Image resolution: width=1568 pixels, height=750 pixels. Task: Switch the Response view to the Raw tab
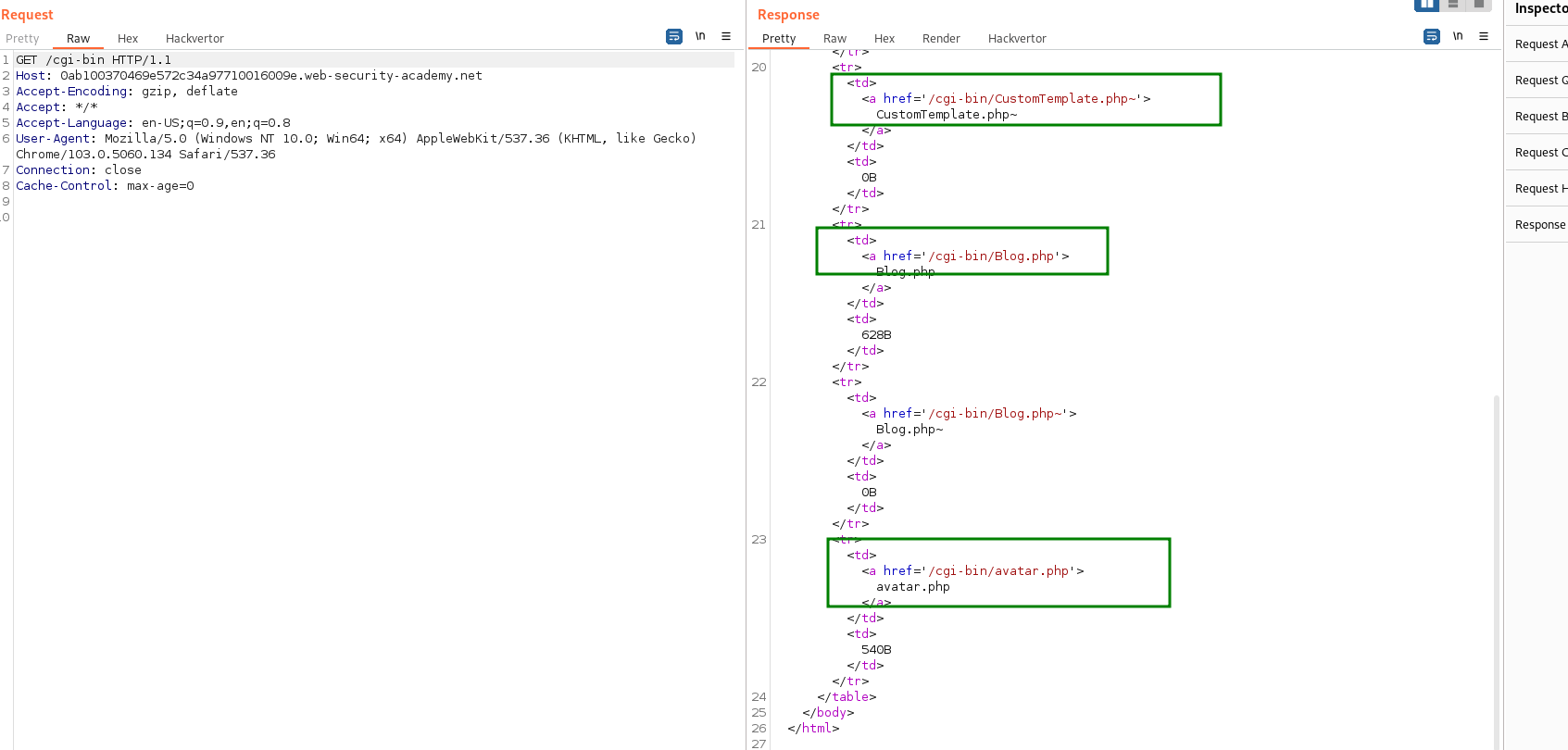point(834,39)
